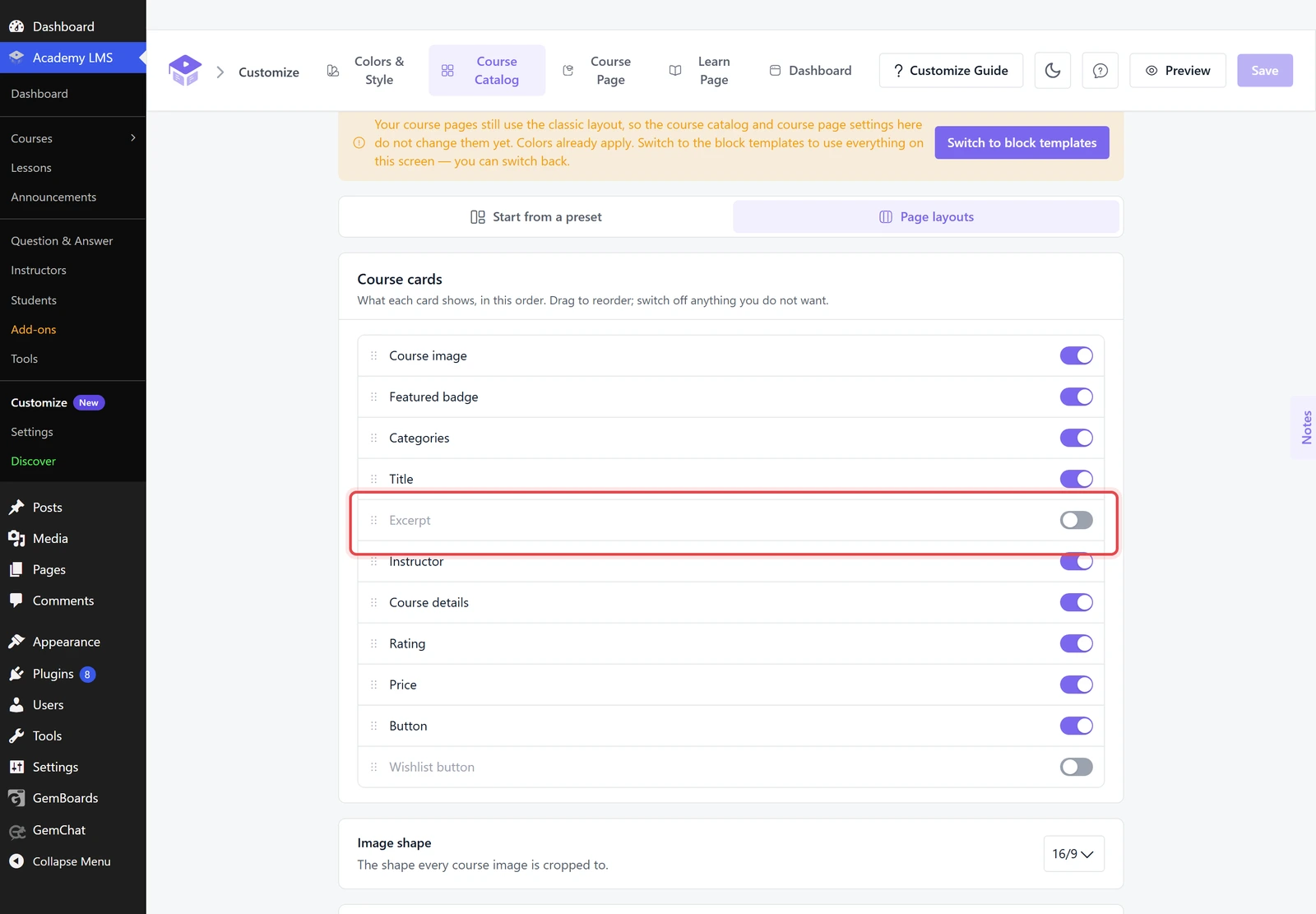The height and width of the screenshot is (914, 1316).
Task: Open the Notes side panel tab
Action: tap(1305, 428)
